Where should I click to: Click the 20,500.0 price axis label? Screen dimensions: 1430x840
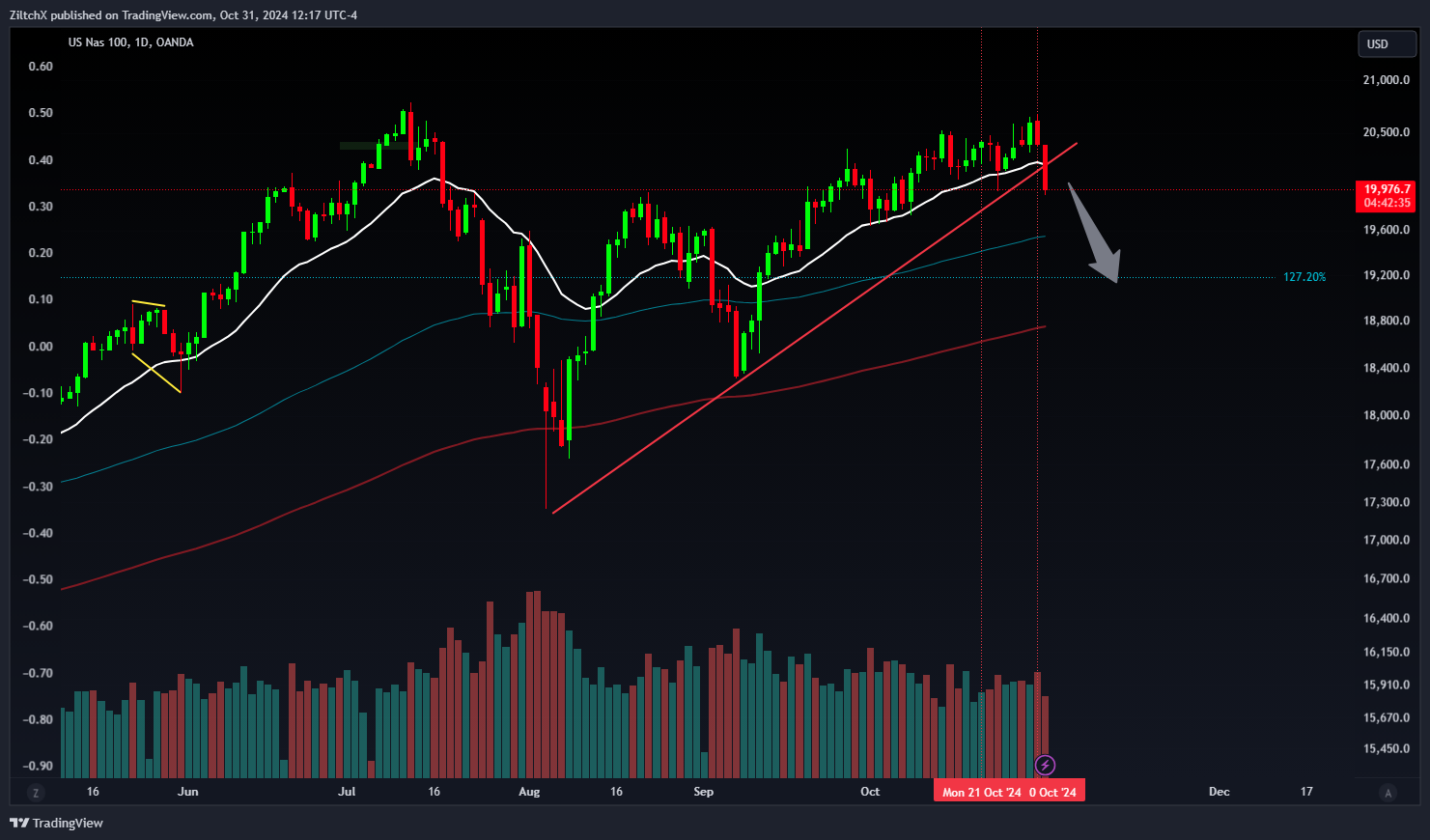coord(1386,132)
